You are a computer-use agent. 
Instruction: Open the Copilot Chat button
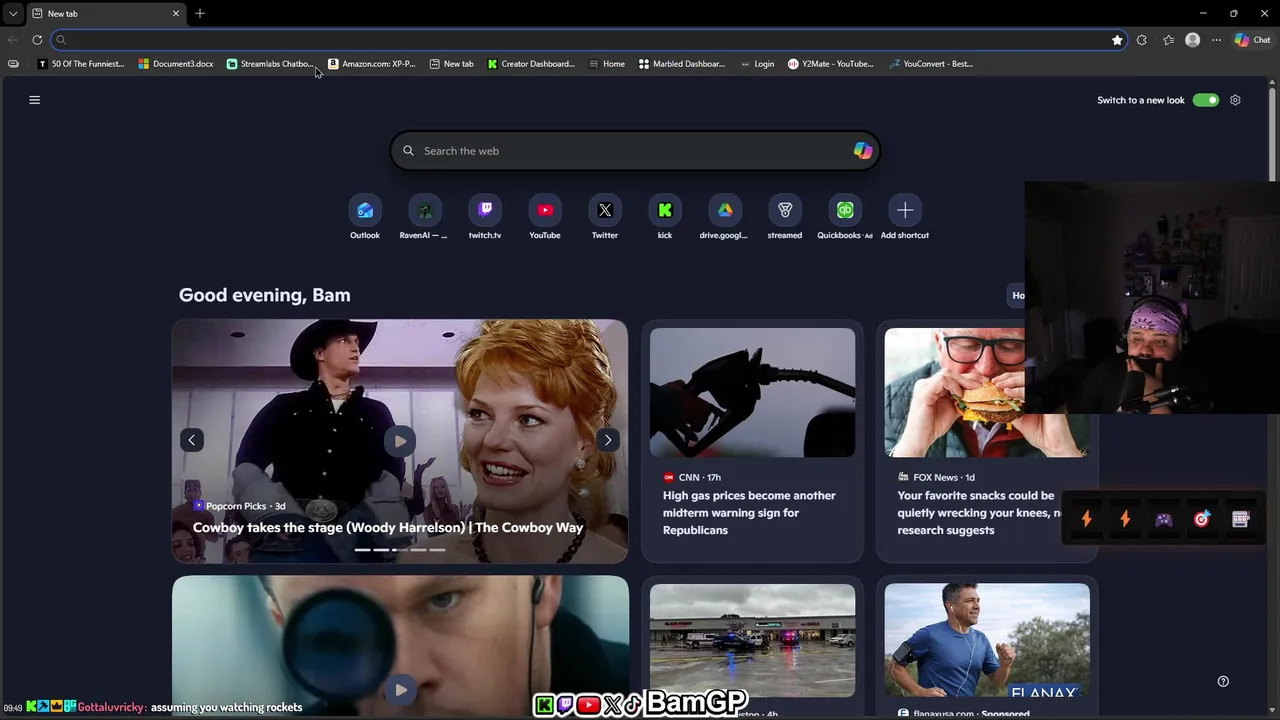coord(1252,40)
